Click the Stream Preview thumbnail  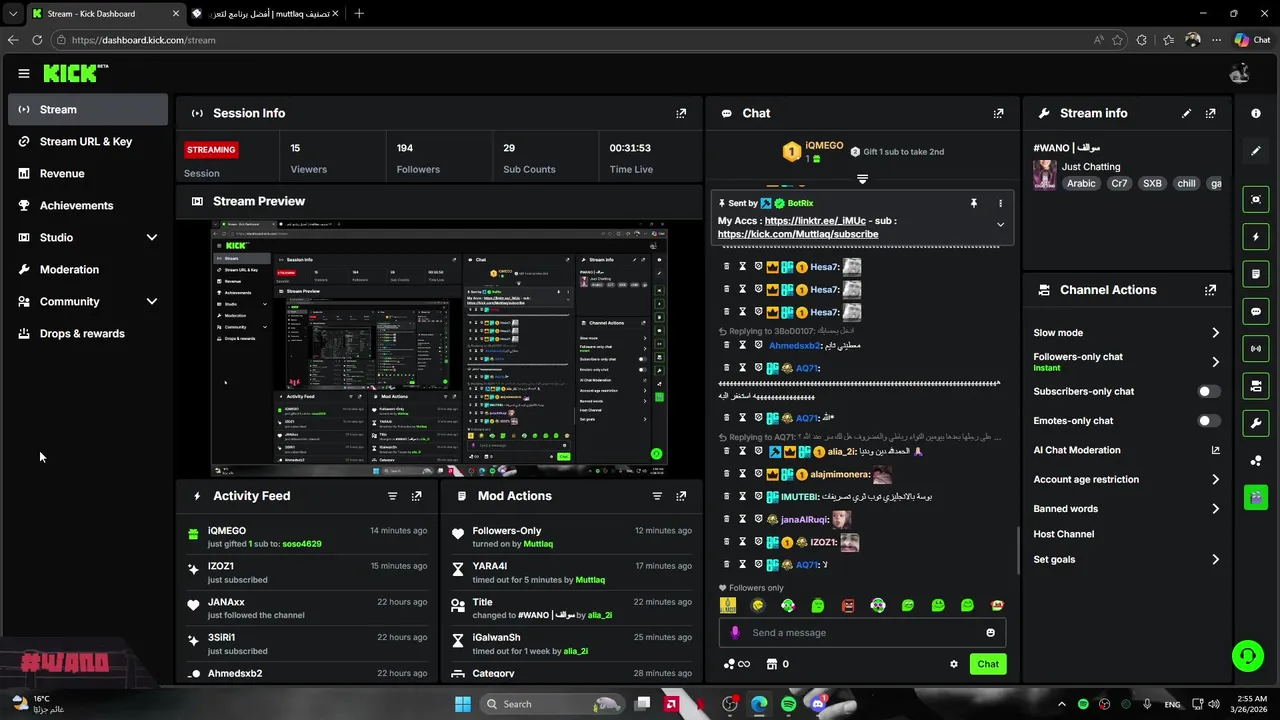pos(439,350)
